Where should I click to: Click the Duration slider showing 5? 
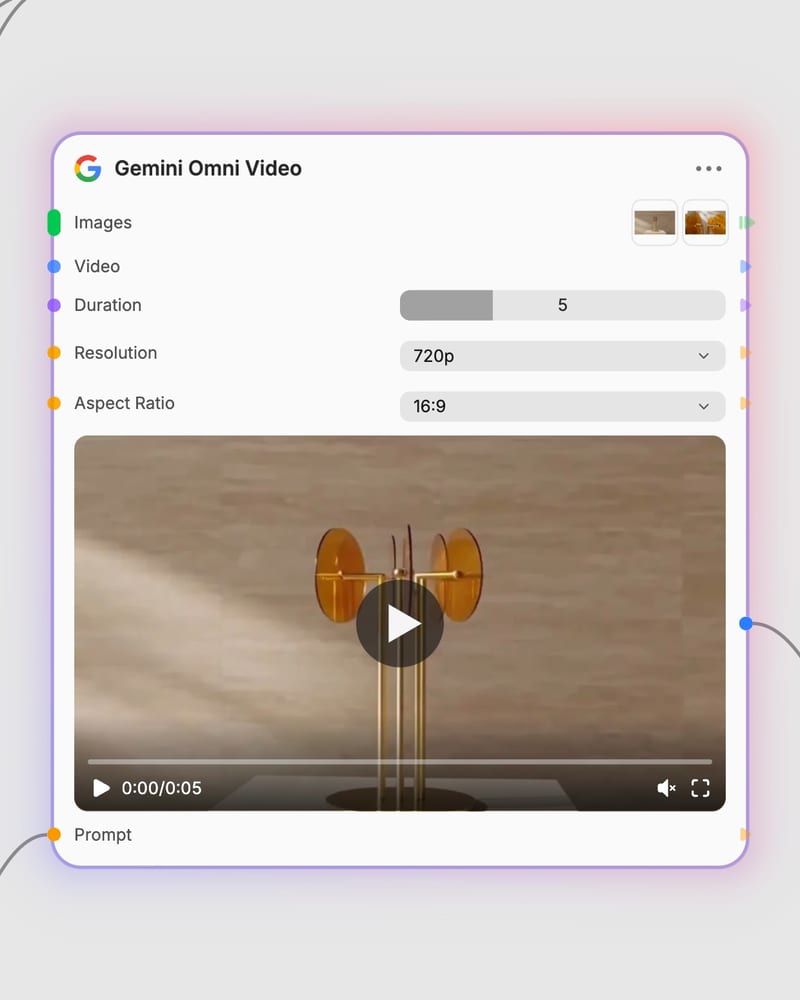coord(562,305)
